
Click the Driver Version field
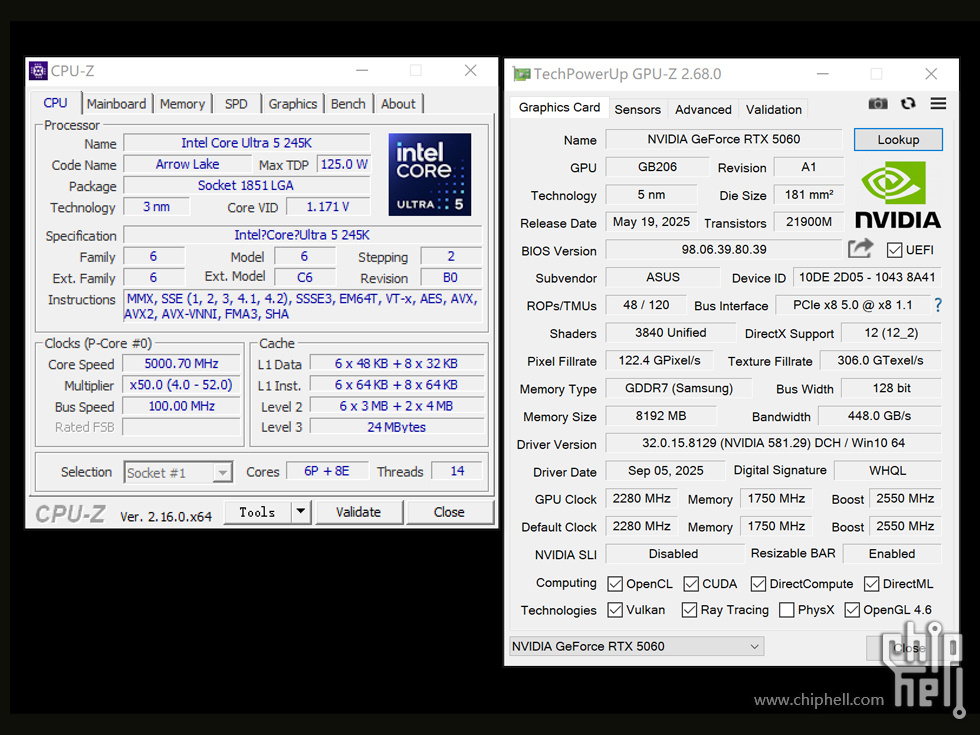click(x=773, y=443)
